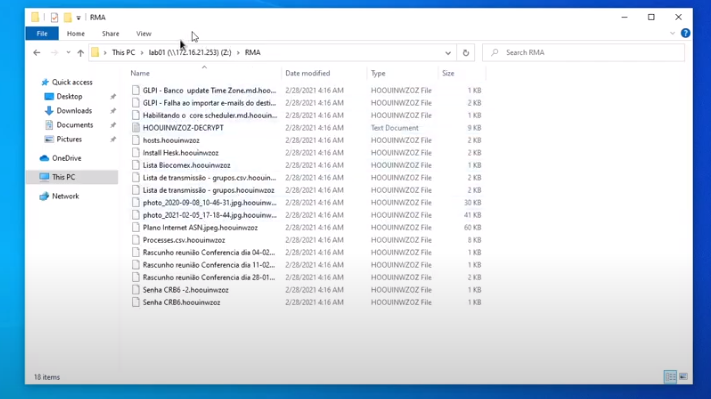Click the Properties quick access toolbar icon
The height and width of the screenshot is (399, 711).
click(54, 18)
